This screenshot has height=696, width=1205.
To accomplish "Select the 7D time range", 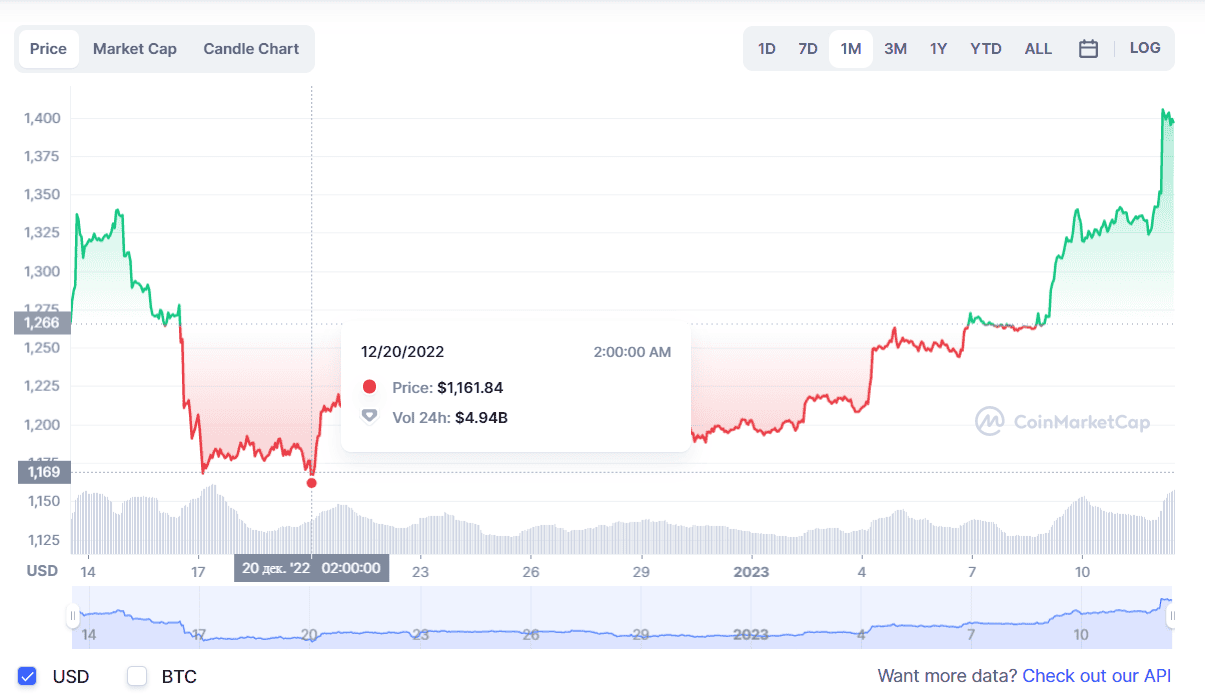I will pos(808,49).
